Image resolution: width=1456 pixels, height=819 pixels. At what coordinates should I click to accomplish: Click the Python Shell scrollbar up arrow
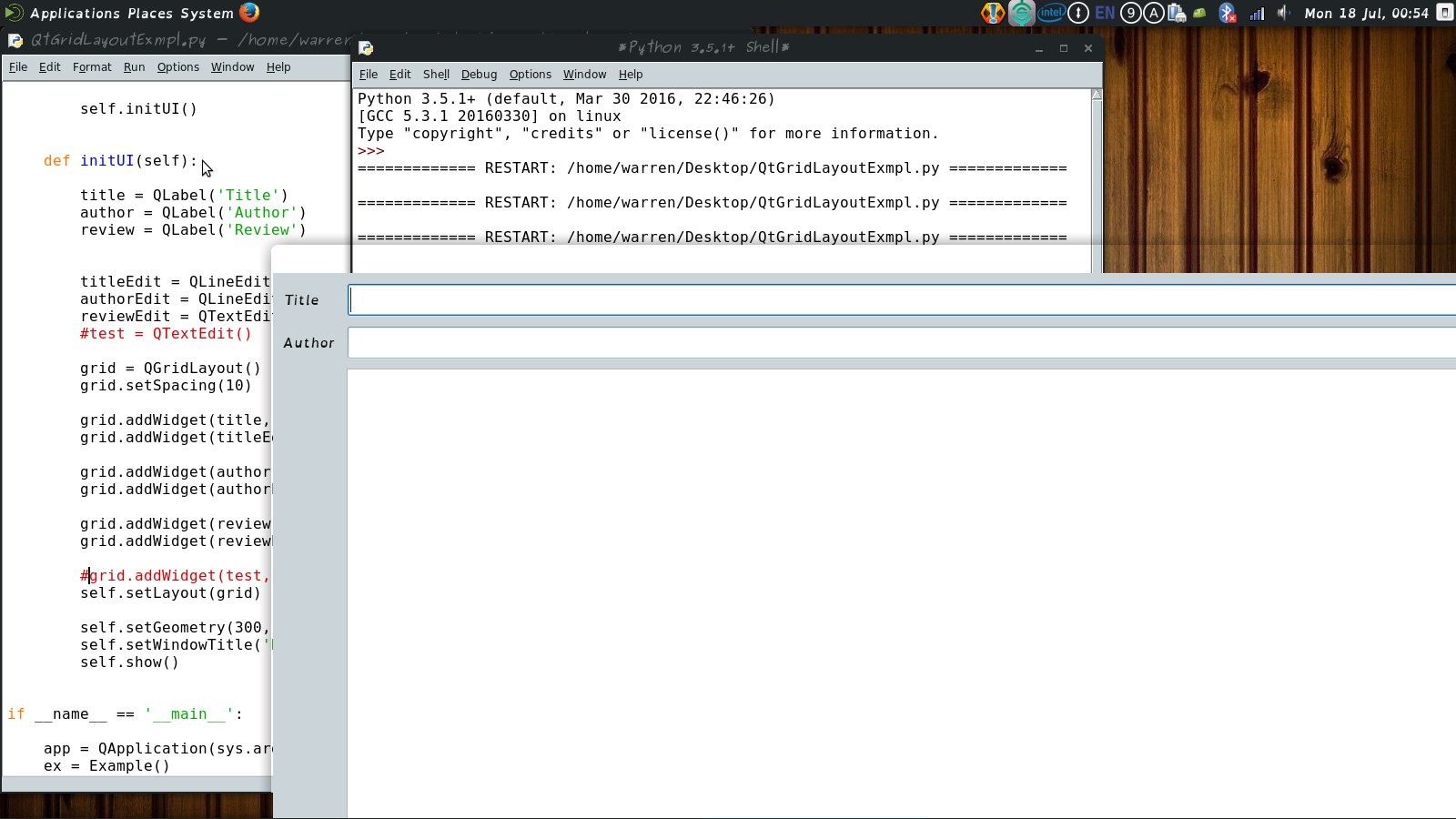coord(1097,94)
